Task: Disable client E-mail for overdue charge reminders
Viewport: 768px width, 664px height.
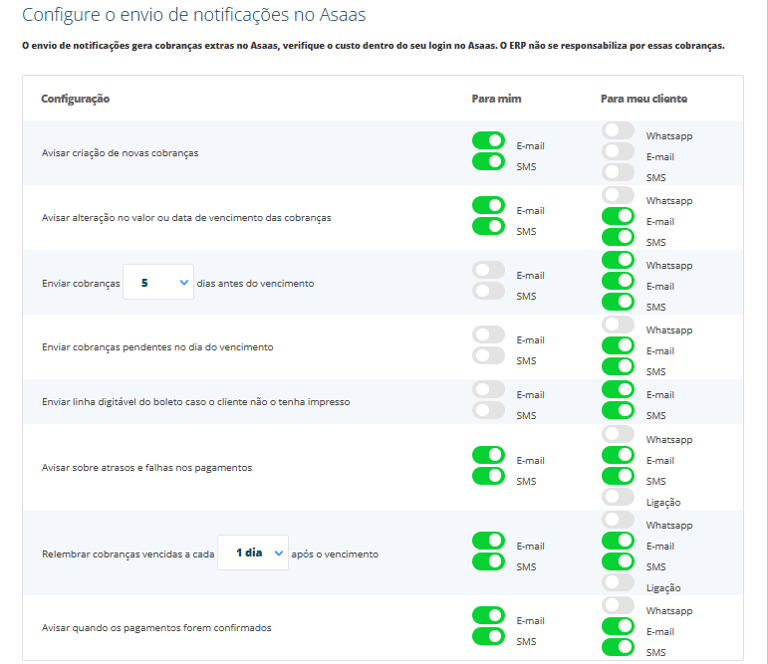Action: click(618, 541)
